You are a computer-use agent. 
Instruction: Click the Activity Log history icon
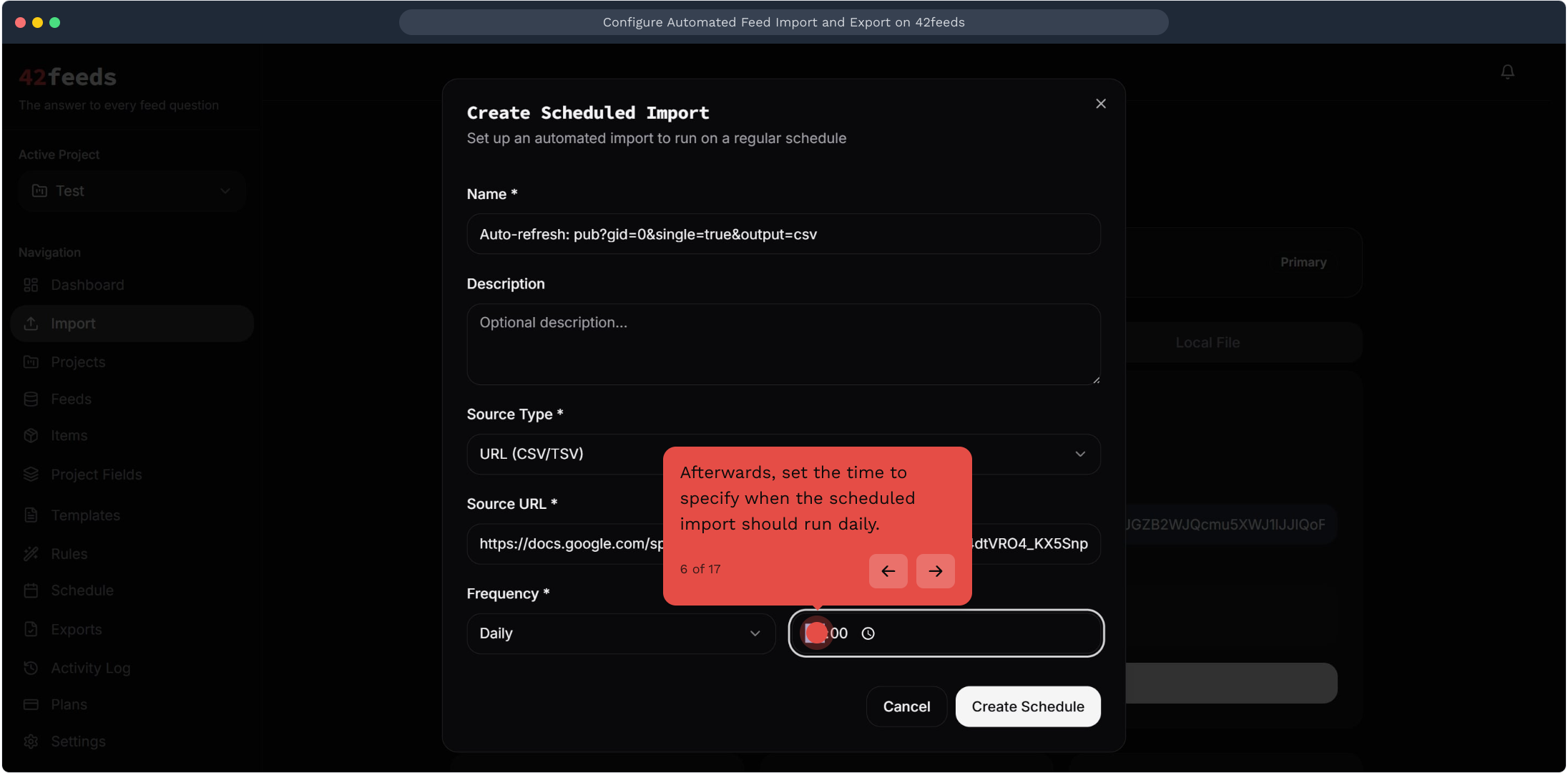tap(31, 668)
